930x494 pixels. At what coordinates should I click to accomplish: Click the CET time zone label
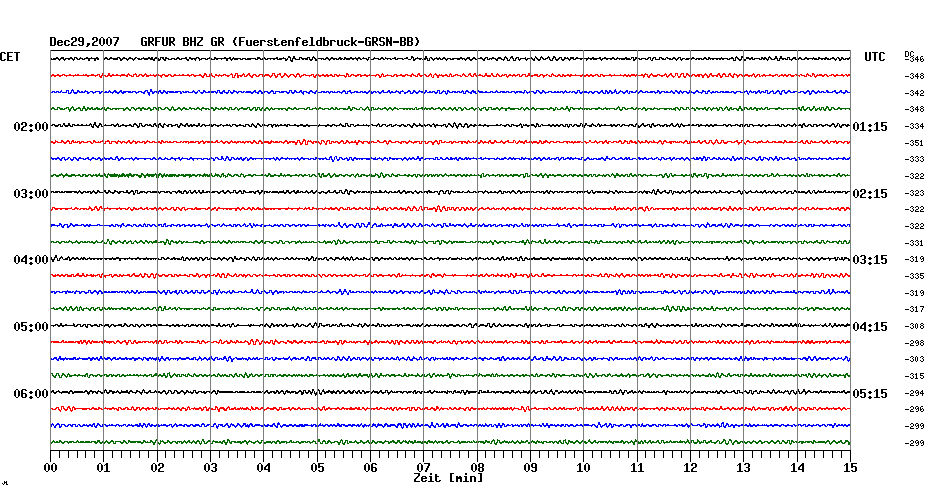10,57
